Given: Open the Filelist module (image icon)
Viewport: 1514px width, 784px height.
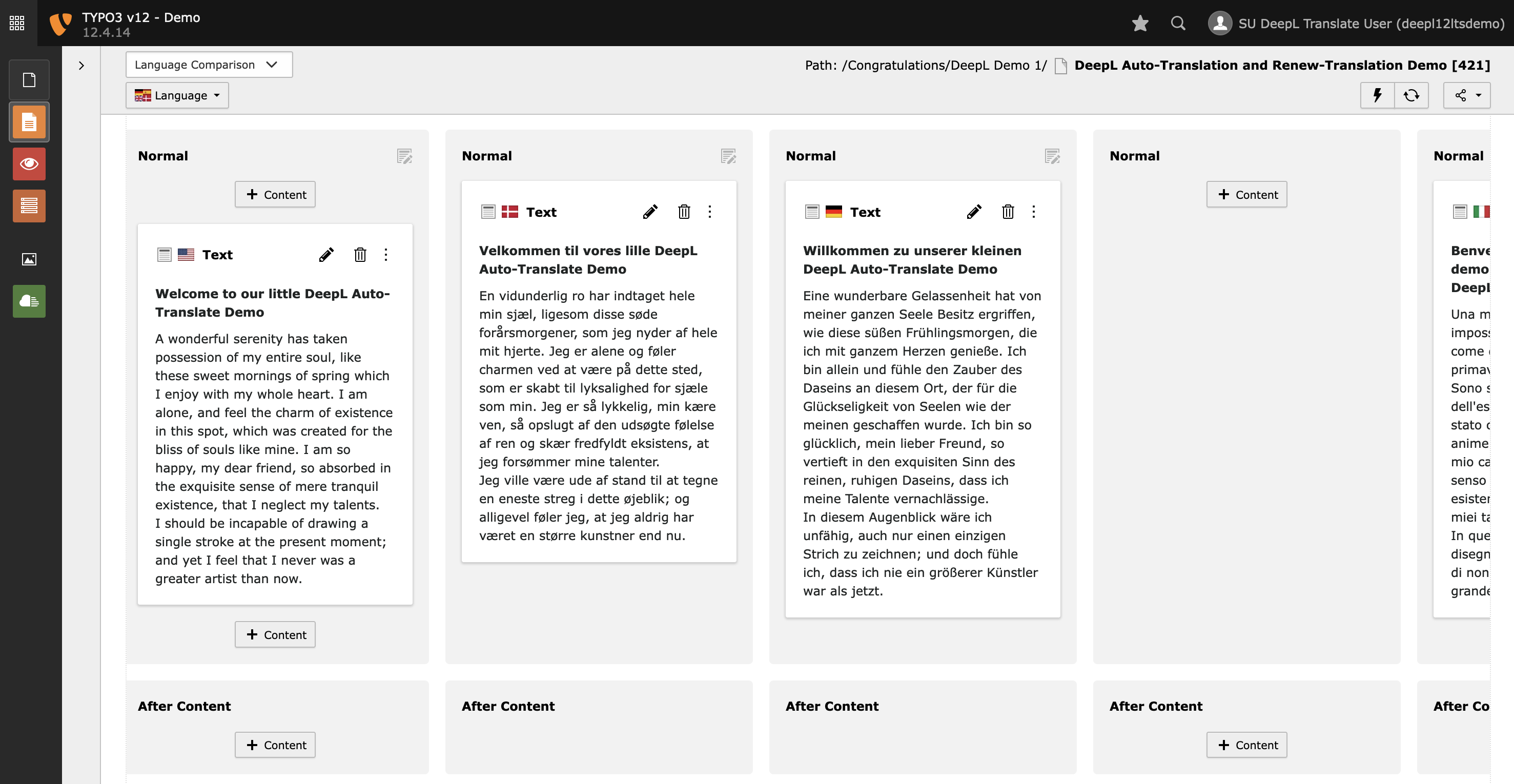Looking at the screenshot, I should (x=29, y=259).
